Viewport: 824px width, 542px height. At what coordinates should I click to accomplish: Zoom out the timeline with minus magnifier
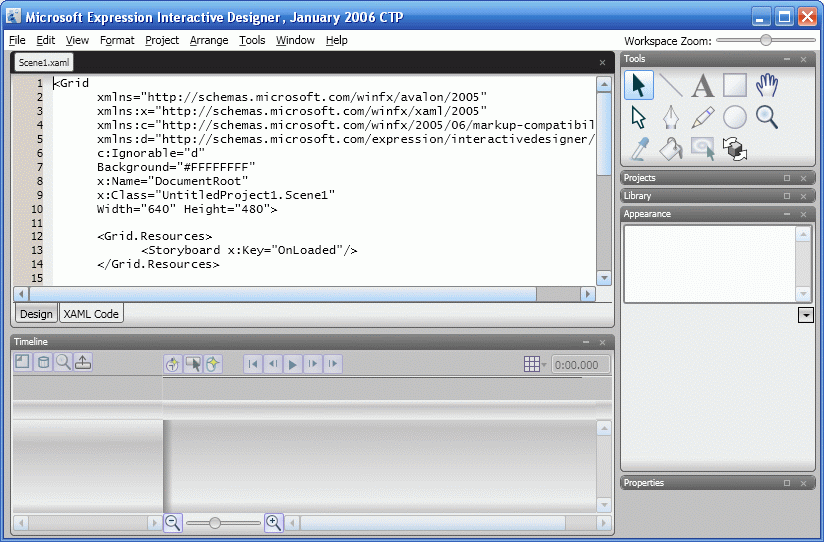coord(173,523)
